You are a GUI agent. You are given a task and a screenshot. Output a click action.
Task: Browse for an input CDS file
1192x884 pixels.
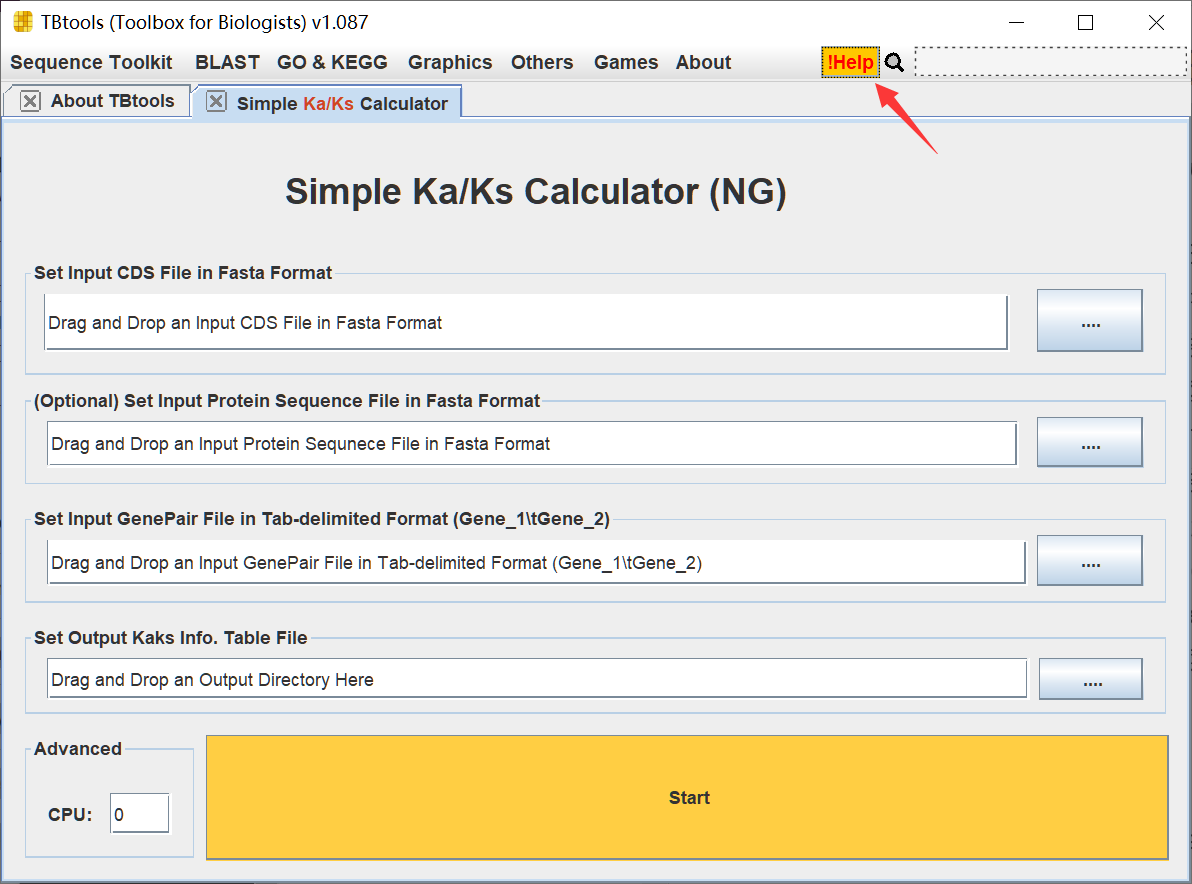[x=1089, y=320]
